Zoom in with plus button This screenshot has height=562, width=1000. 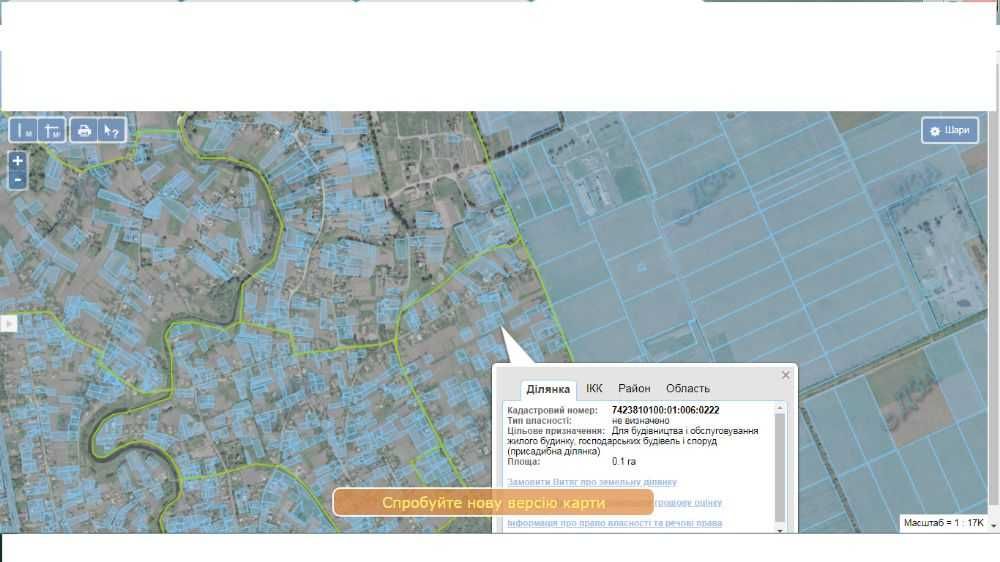click(x=18, y=161)
